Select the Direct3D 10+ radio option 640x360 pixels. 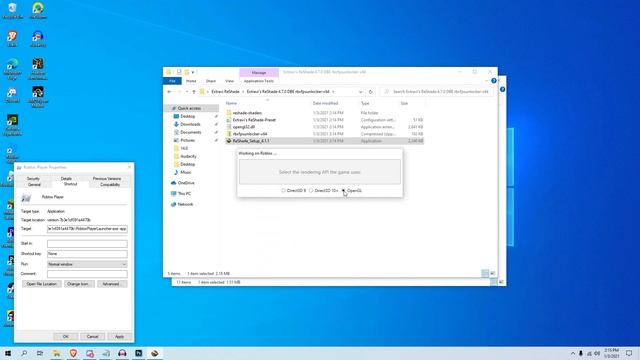(x=324, y=191)
